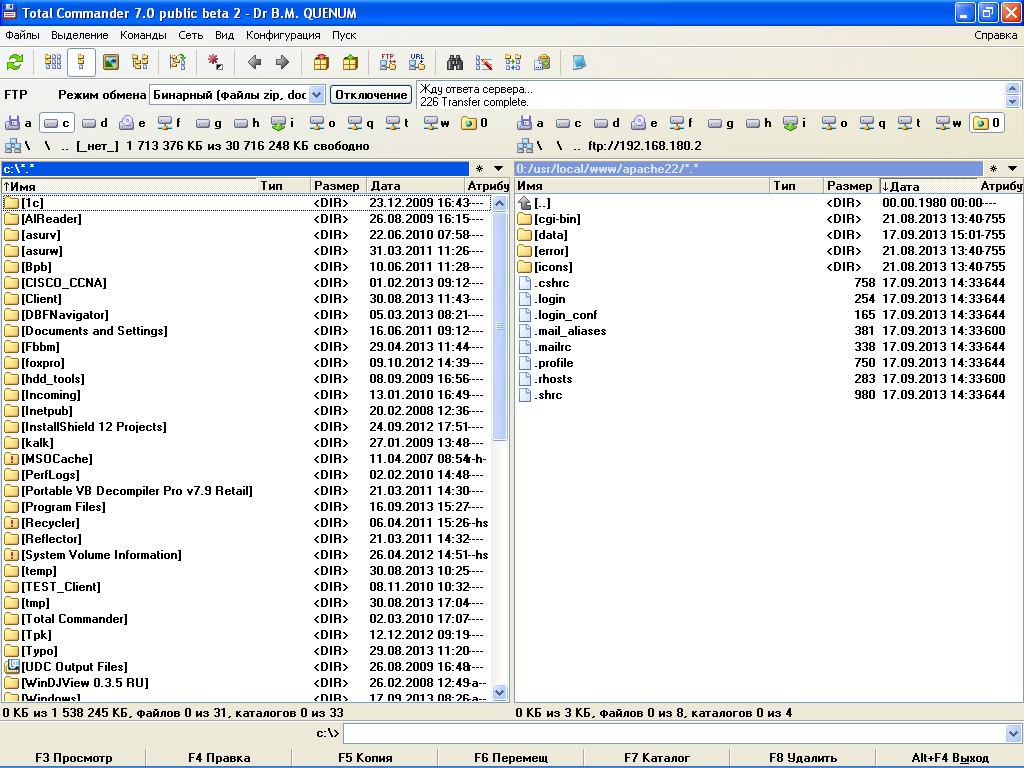Select floppy drive a in left panel
The image size is (1024, 768).
click(x=18, y=123)
